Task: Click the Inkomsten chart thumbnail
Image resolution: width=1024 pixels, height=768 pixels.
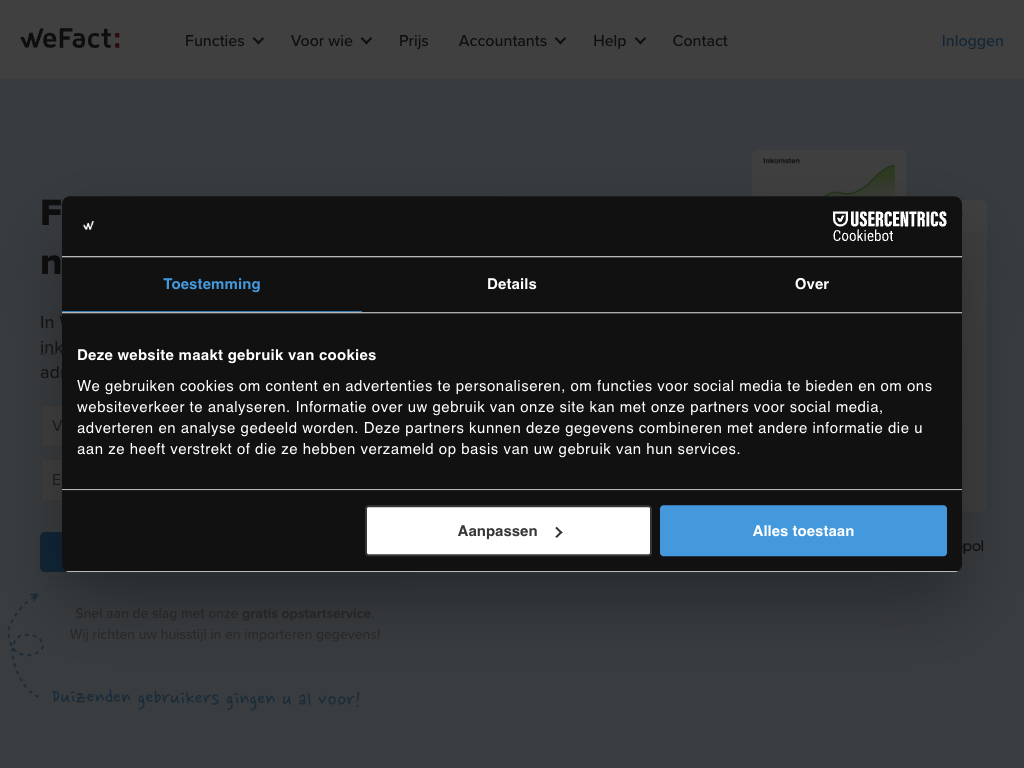Action: pos(829,174)
